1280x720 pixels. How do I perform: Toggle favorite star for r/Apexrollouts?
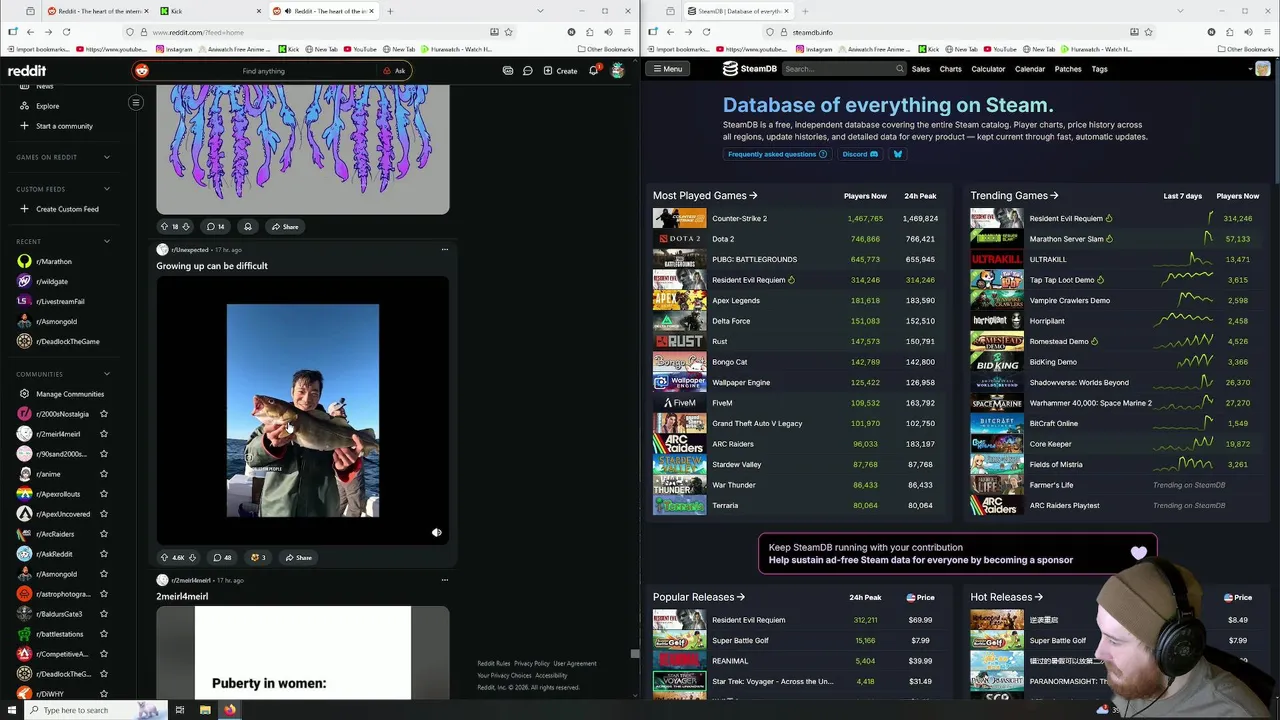point(103,494)
